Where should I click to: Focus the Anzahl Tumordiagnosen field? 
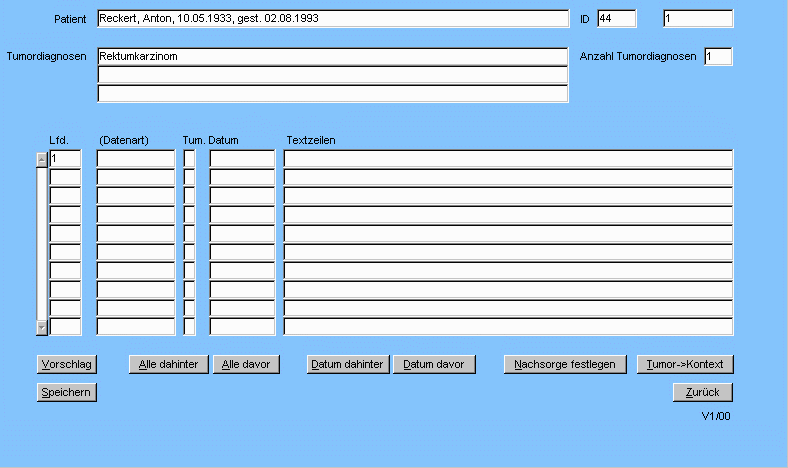(x=717, y=57)
